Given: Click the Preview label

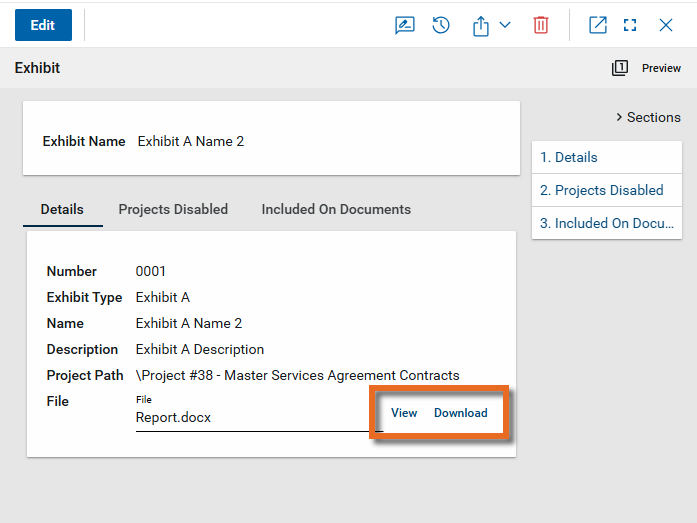Looking at the screenshot, I should [661, 68].
